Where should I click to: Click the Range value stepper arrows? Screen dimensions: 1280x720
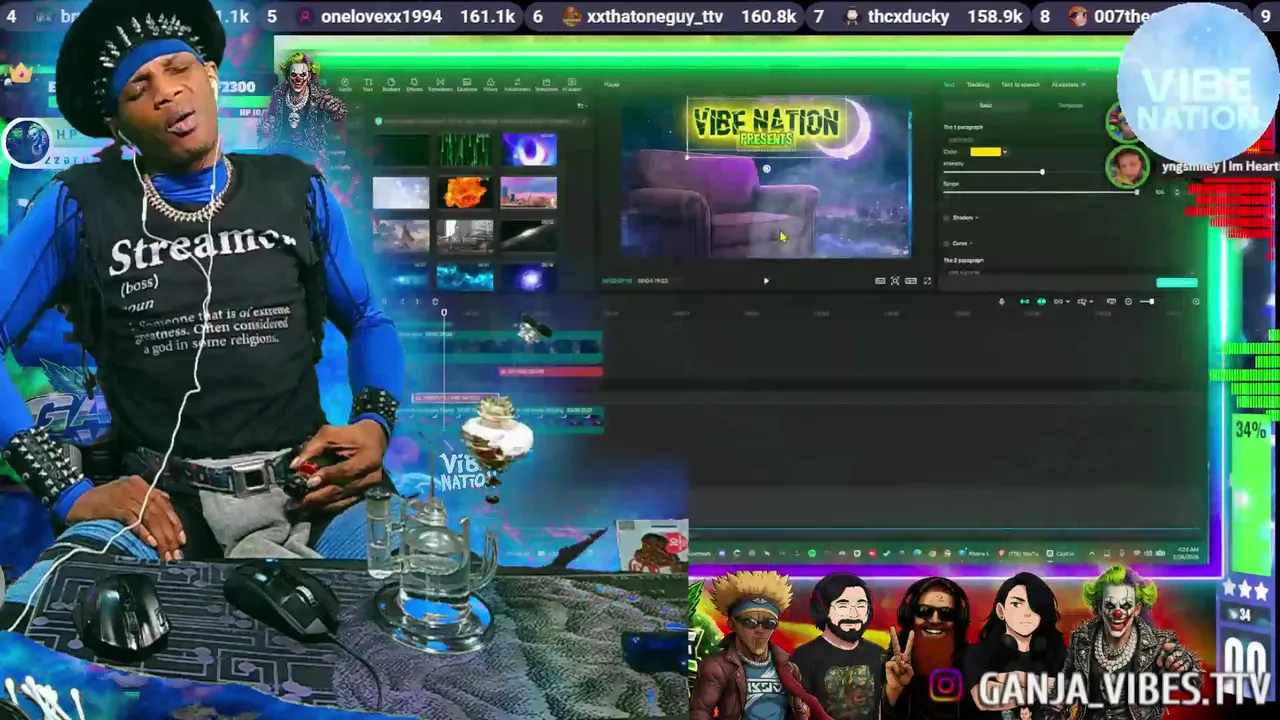(x=1177, y=192)
